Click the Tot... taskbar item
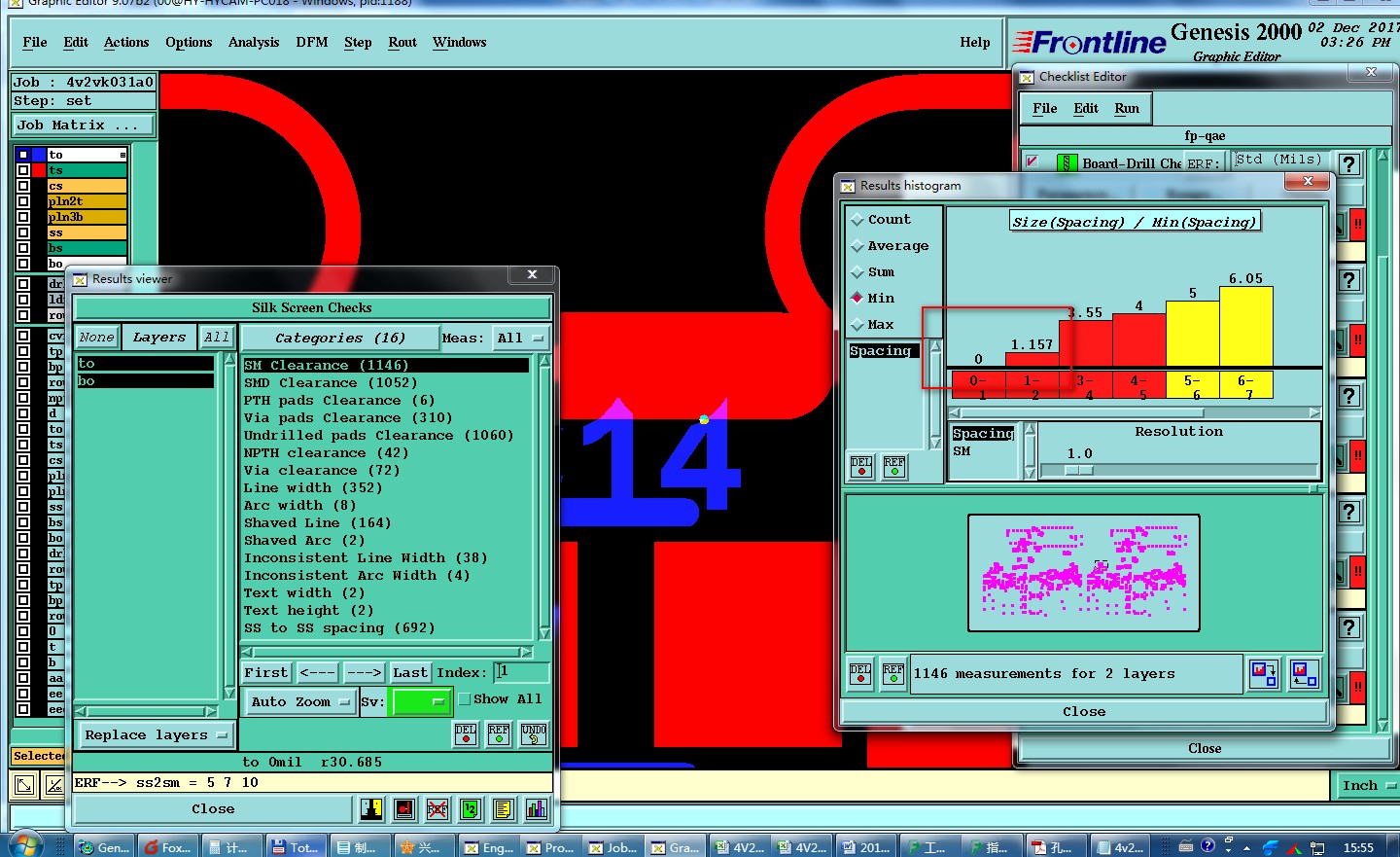The height and width of the screenshot is (857, 1400). tap(295, 847)
